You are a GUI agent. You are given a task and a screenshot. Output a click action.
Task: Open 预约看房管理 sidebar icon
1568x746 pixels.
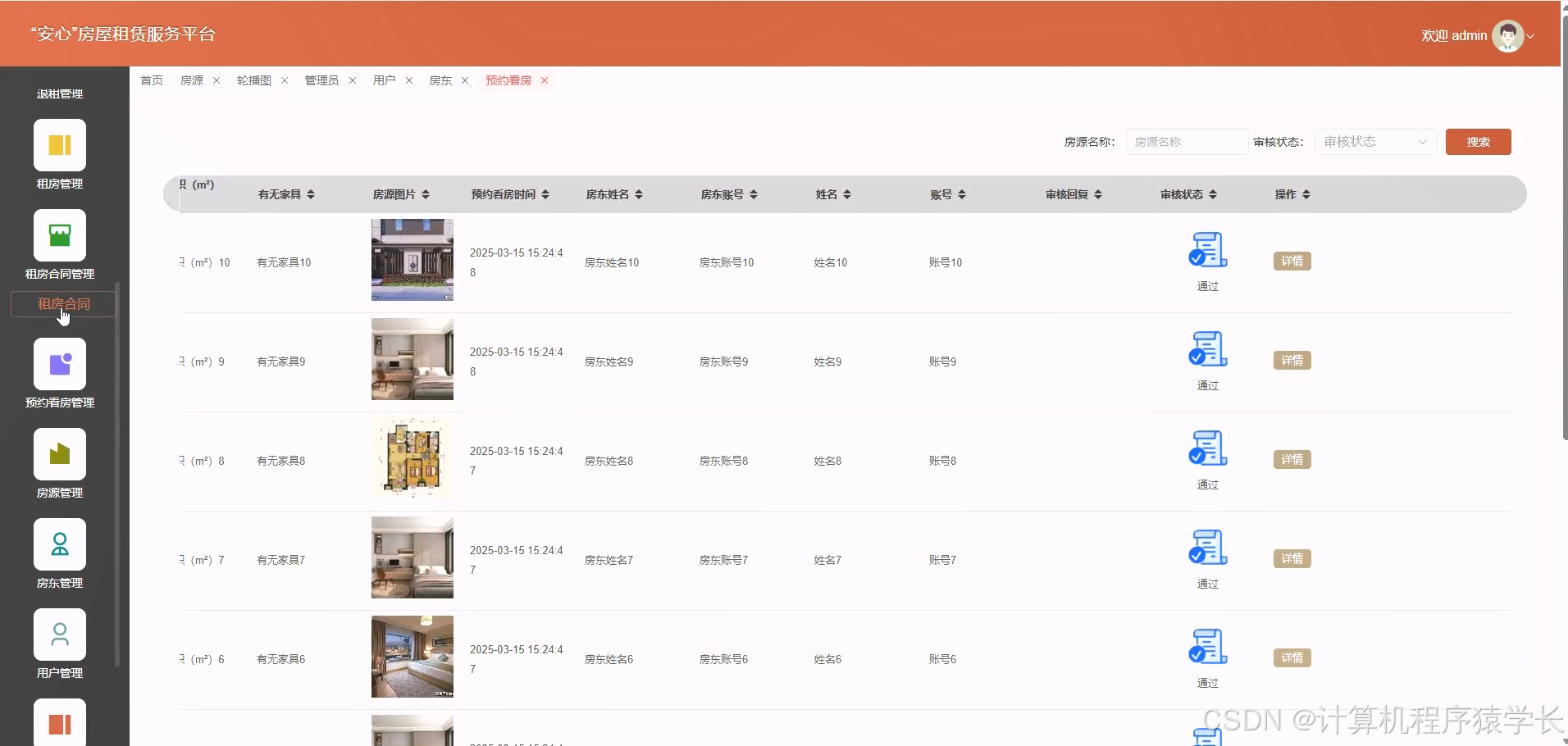point(60,364)
